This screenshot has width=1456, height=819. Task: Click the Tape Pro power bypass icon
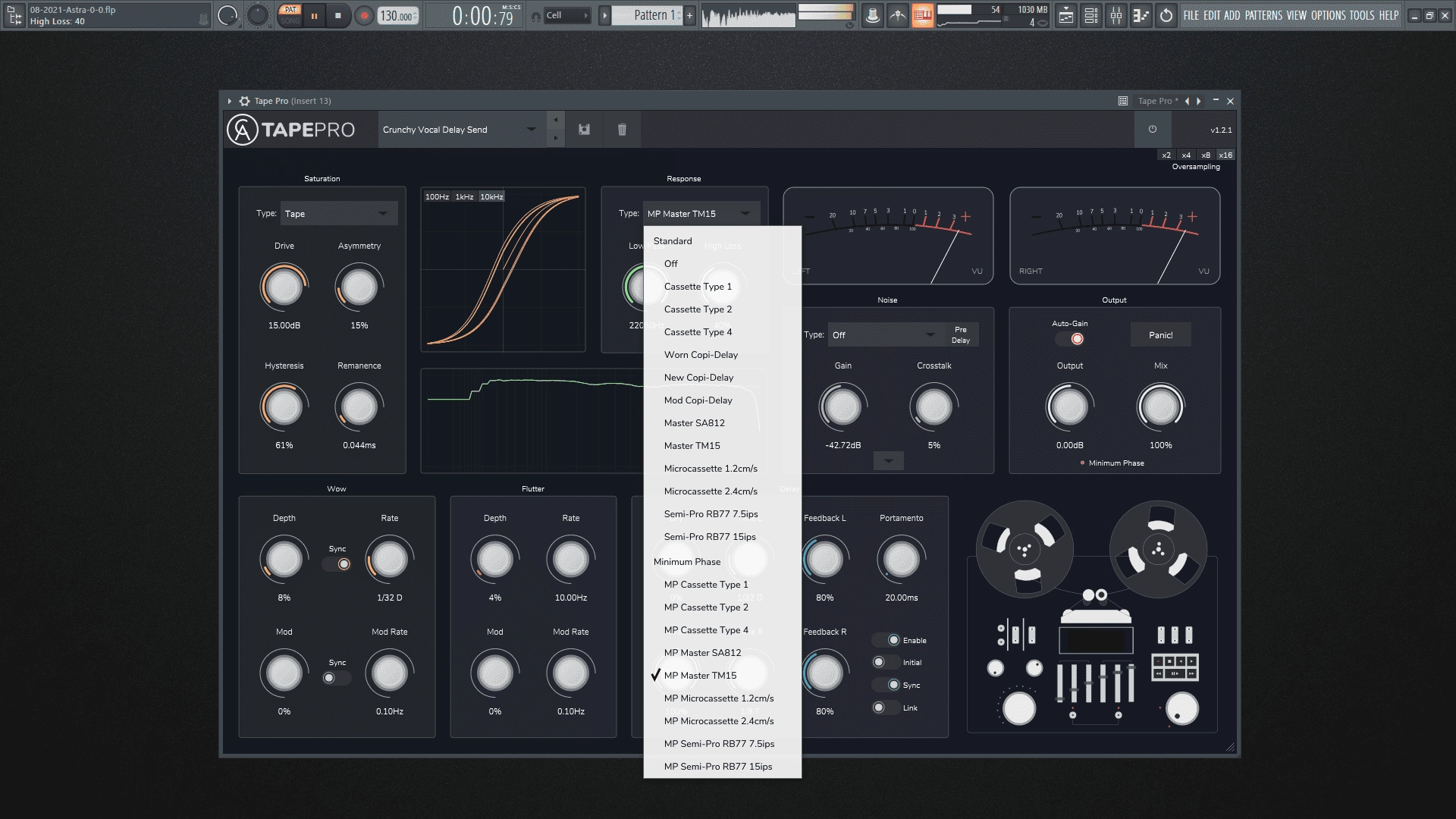1153,130
